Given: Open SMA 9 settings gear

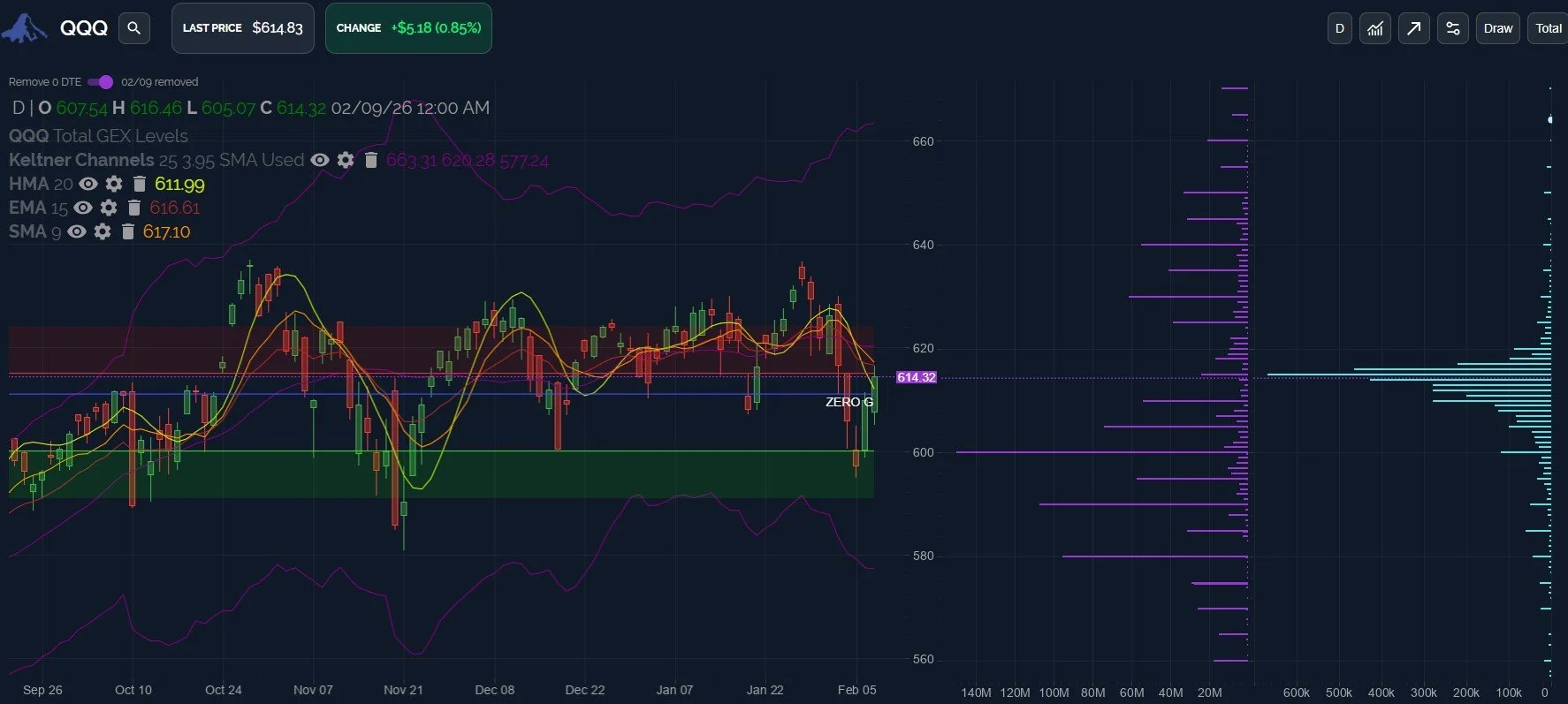Looking at the screenshot, I should point(103,231).
